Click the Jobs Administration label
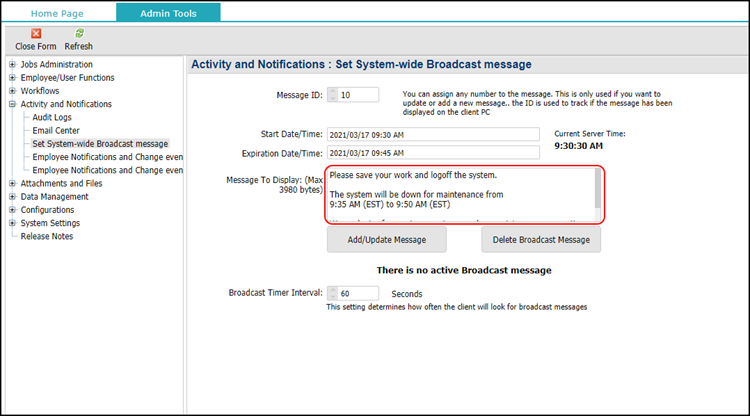 tap(56, 64)
